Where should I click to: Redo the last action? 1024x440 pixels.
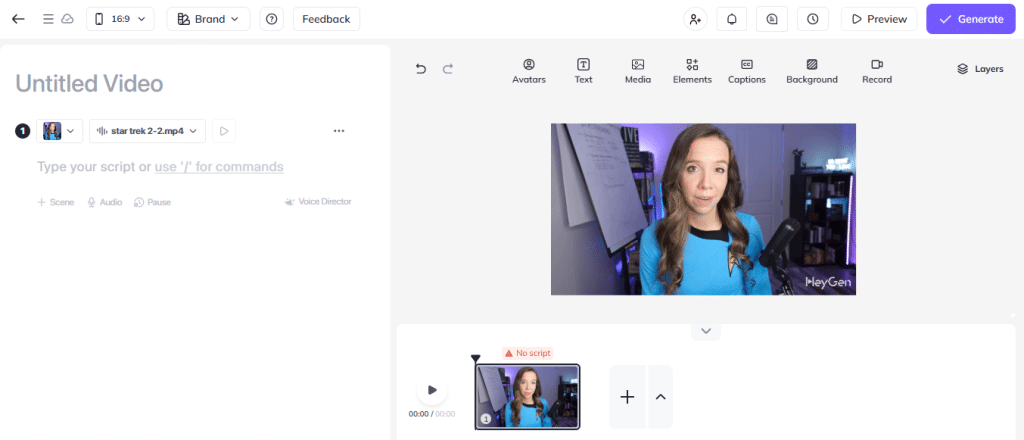pos(448,69)
